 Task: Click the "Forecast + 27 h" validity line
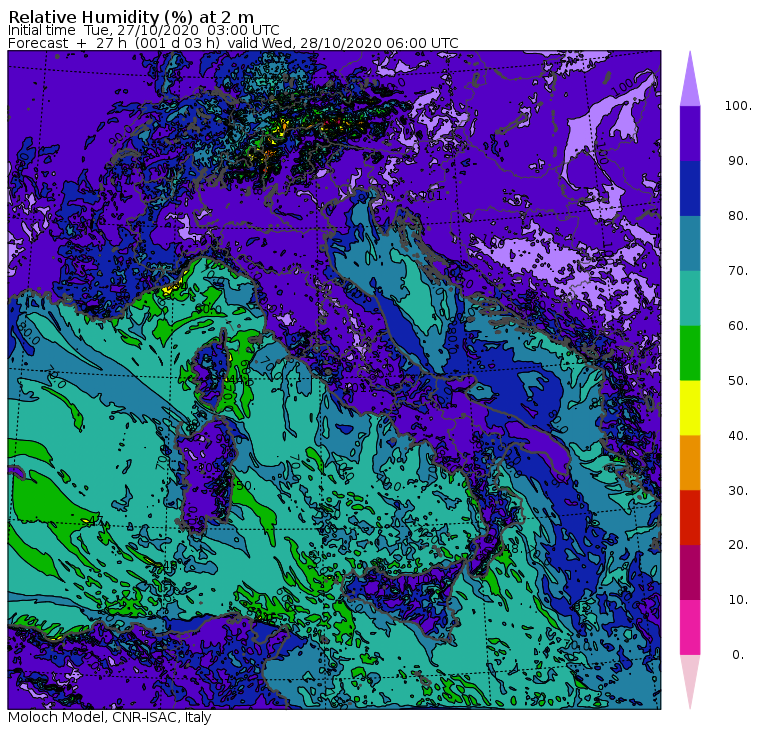(x=233, y=43)
